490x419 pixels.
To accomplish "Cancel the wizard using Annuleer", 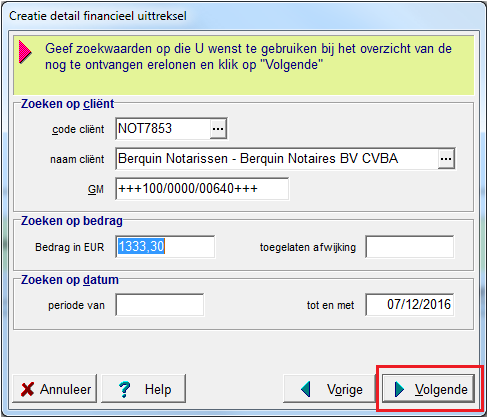I will (x=55, y=389).
